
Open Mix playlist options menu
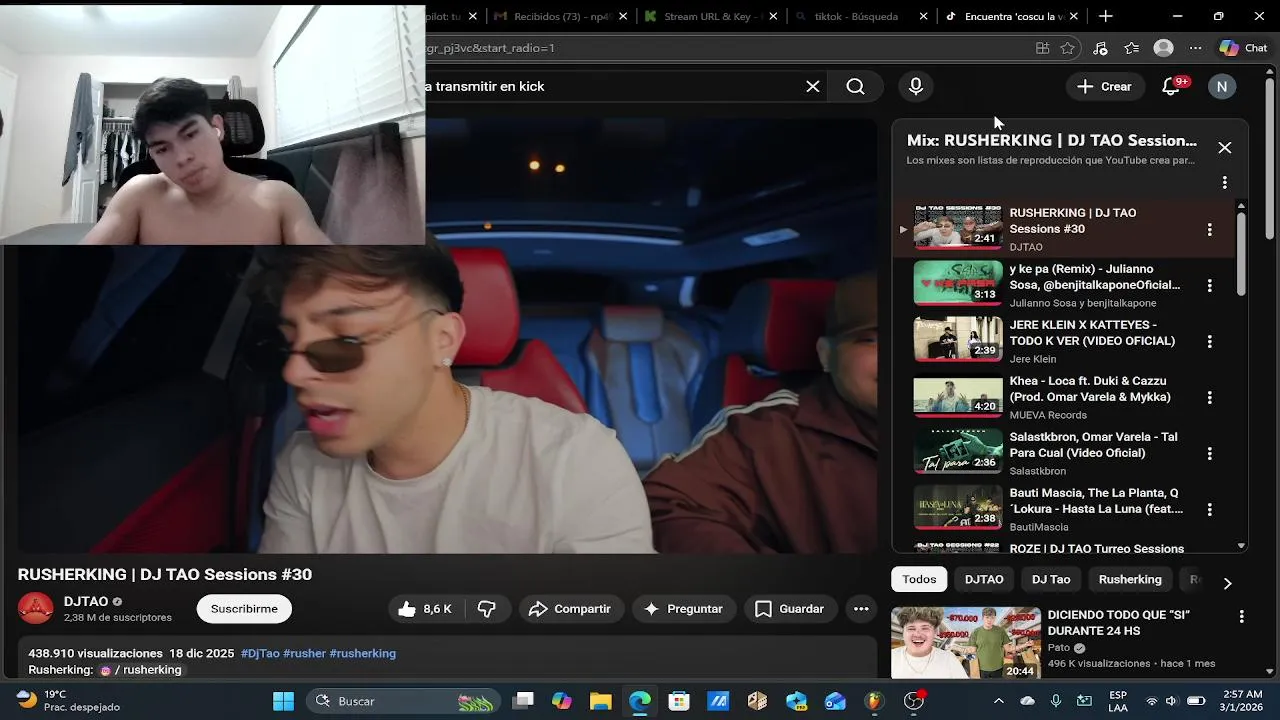tap(1224, 183)
